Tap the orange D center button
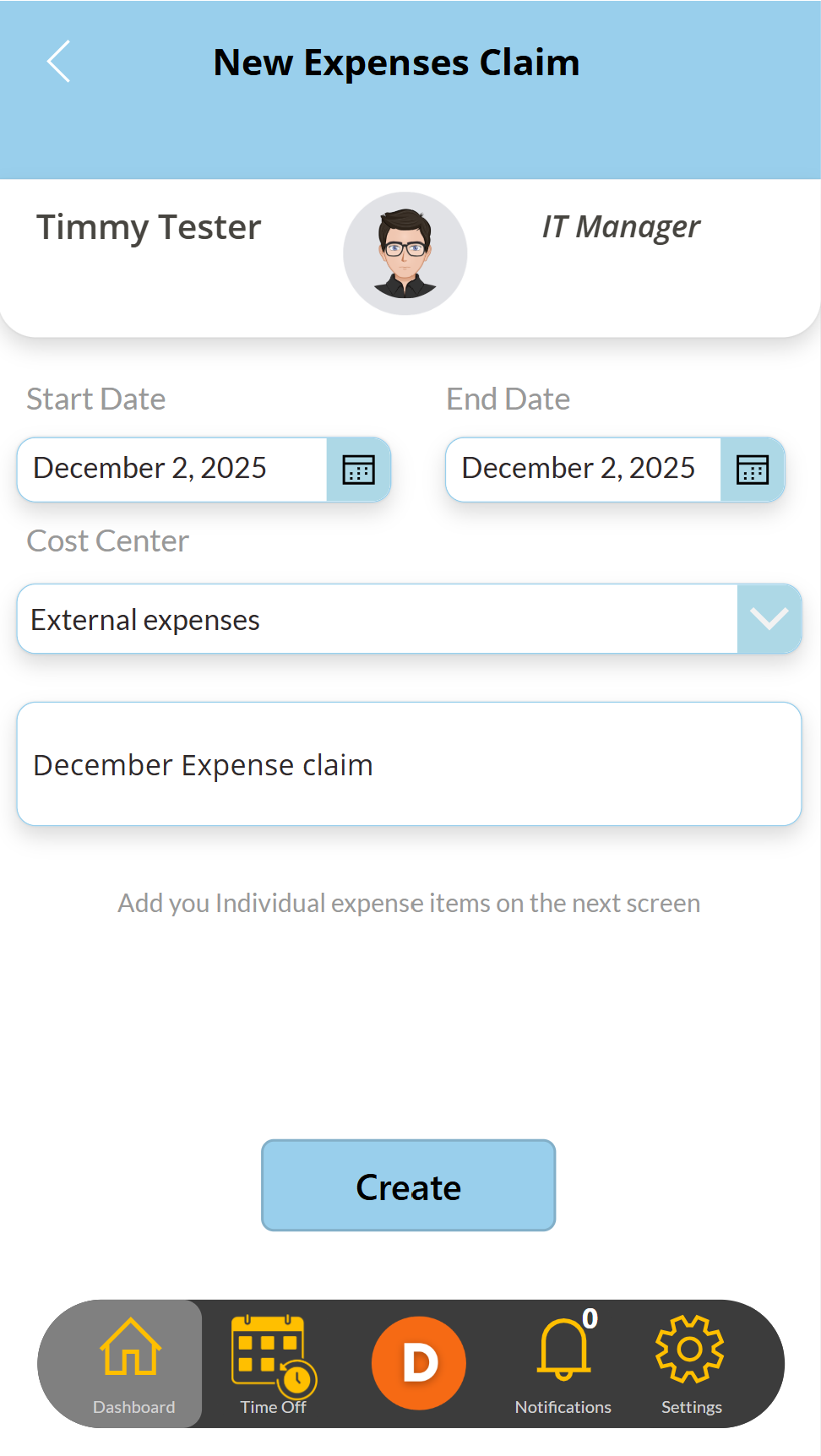The width and height of the screenshot is (821, 1456). pos(419,1363)
